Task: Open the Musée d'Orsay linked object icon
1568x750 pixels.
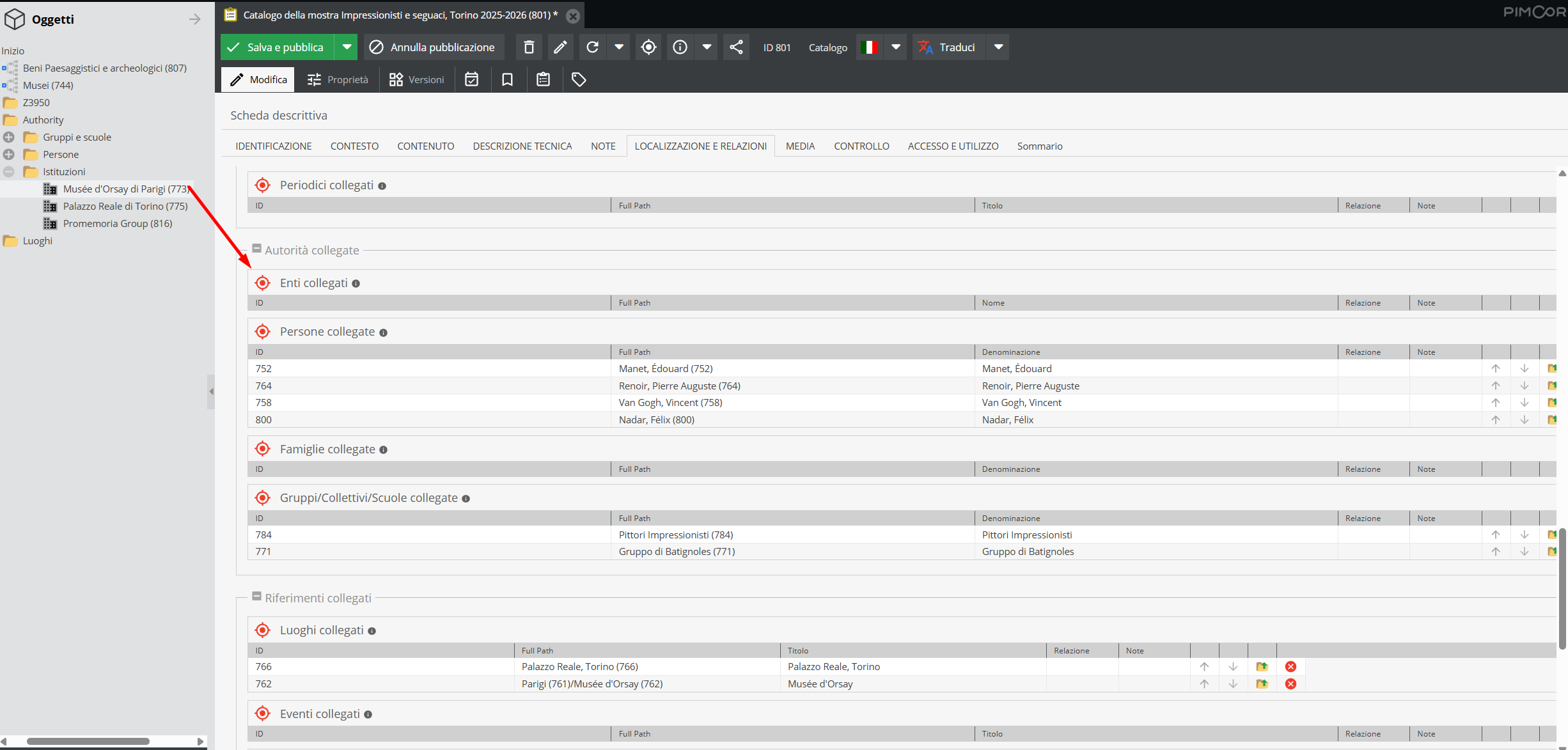Action: pos(1262,684)
